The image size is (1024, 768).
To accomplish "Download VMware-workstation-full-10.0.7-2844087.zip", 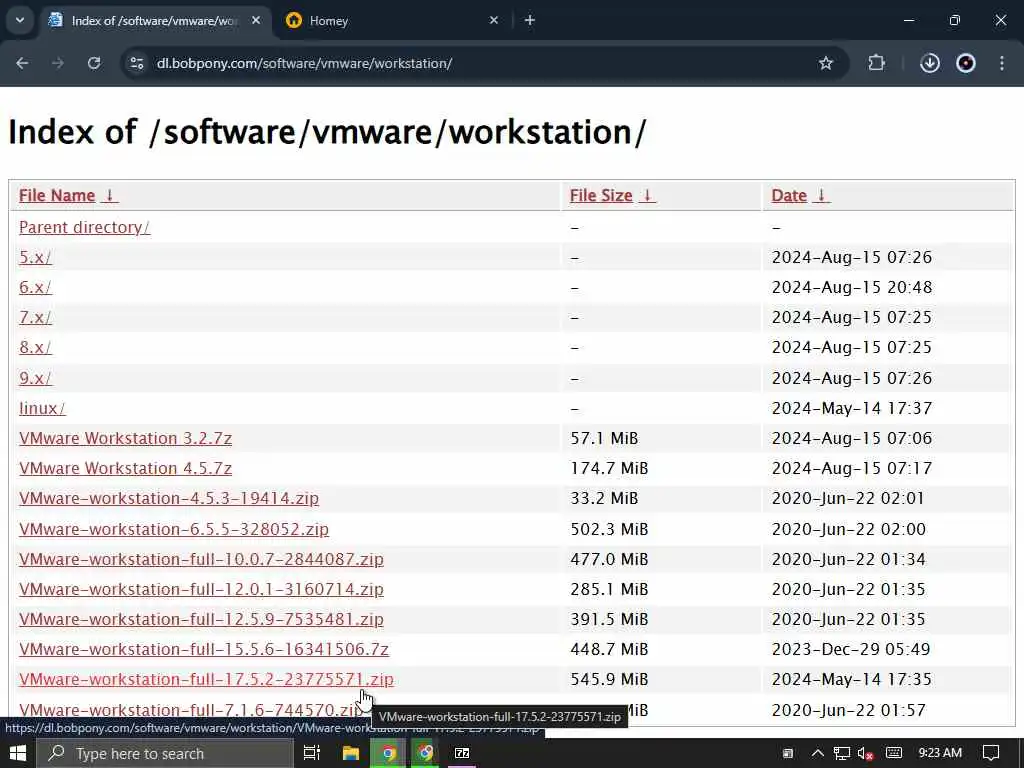I will coord(201,559).
